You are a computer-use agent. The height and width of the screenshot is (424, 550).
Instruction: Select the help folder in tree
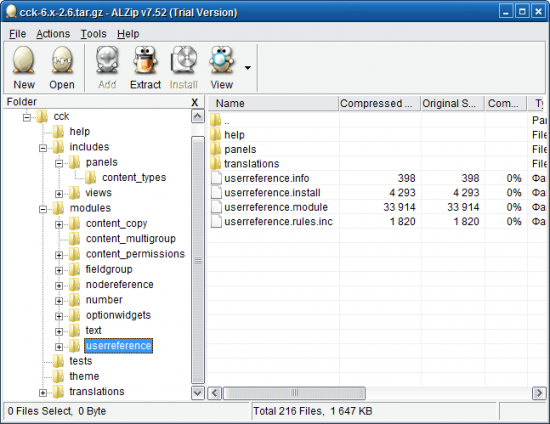pyautogui.click(x=80, y=132)
